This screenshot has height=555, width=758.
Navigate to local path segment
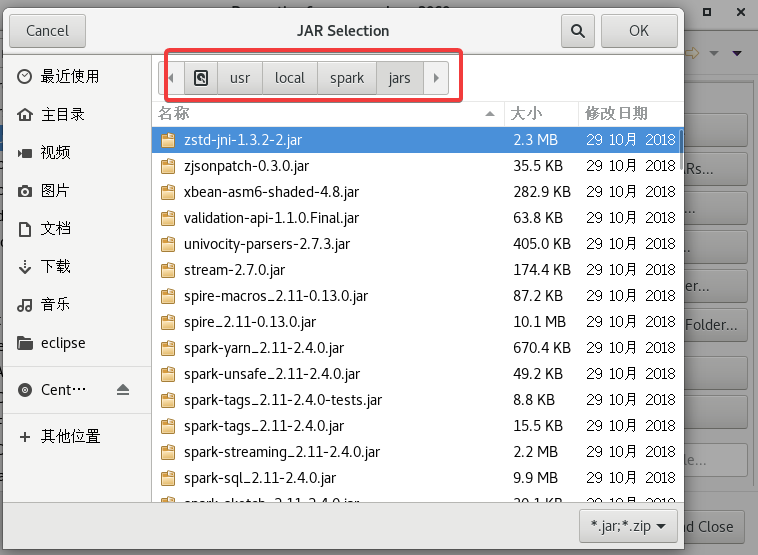click(x=290, y=78)
